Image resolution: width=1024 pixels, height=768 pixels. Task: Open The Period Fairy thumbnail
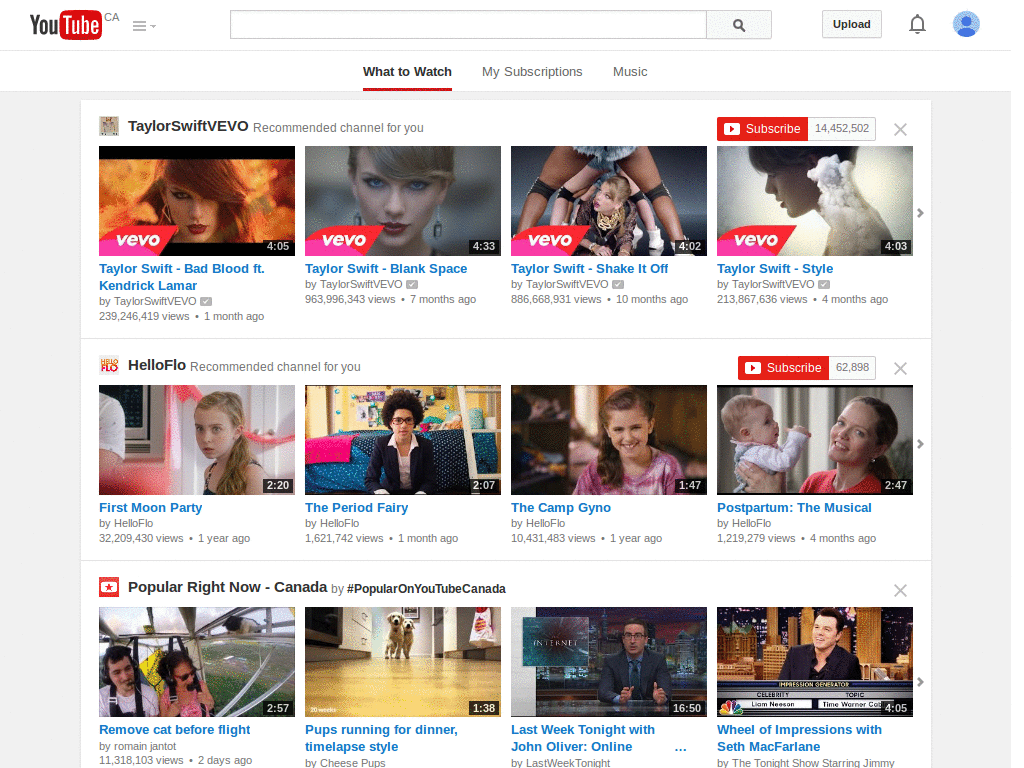click(x=403, y=440)
